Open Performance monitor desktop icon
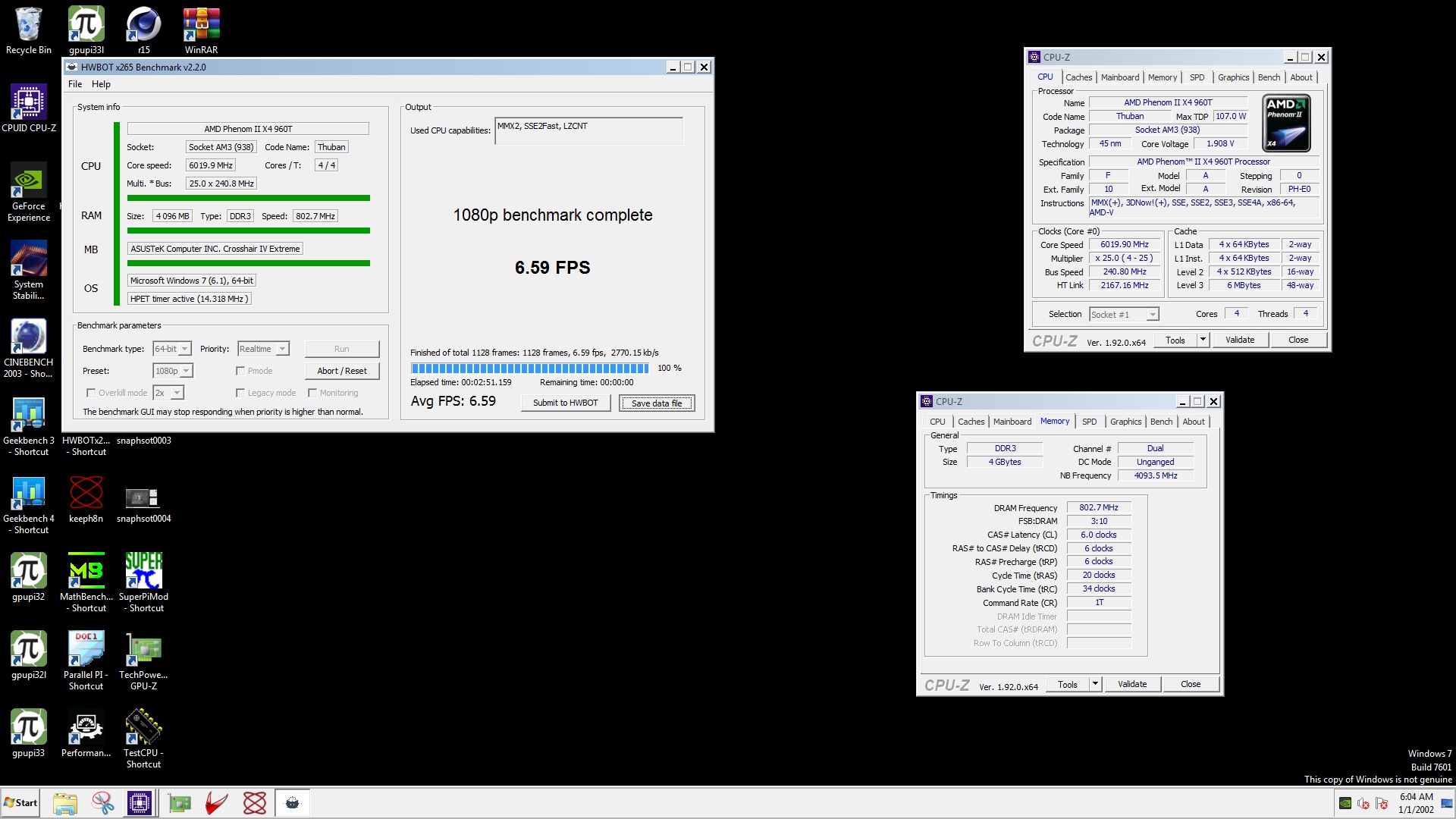This screenshot has width=1456, height=819. [86, 733]
